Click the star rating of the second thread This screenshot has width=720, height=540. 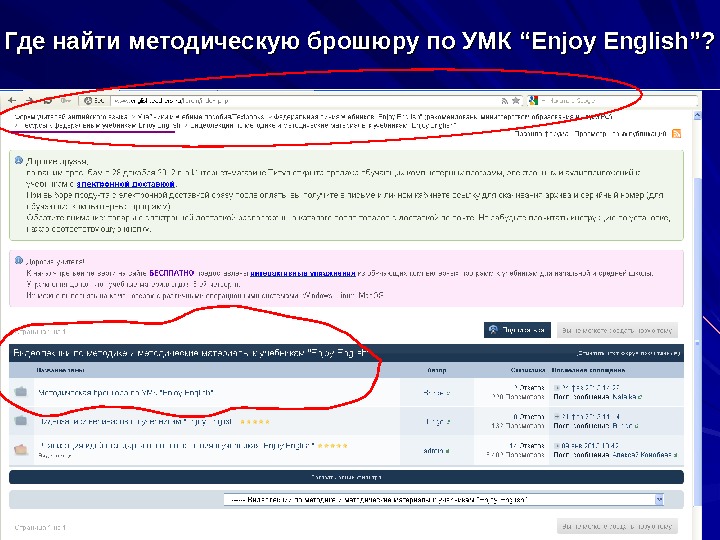[x=255, y=422]
